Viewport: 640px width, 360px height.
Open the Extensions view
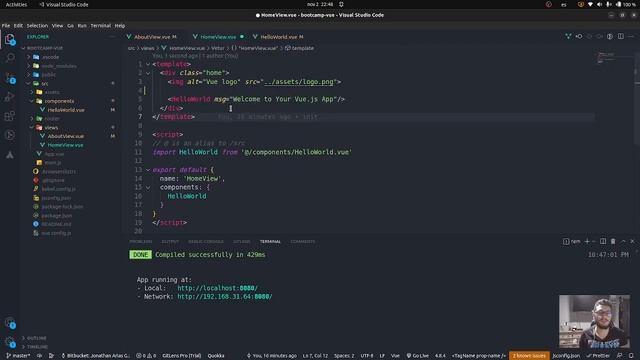(x=10, y=116)
